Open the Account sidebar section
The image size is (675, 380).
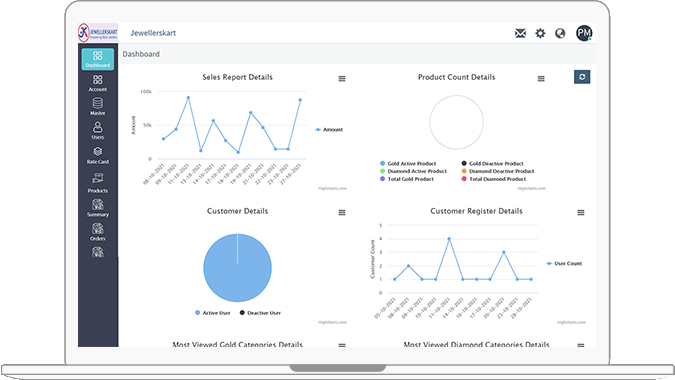(98, 83)
